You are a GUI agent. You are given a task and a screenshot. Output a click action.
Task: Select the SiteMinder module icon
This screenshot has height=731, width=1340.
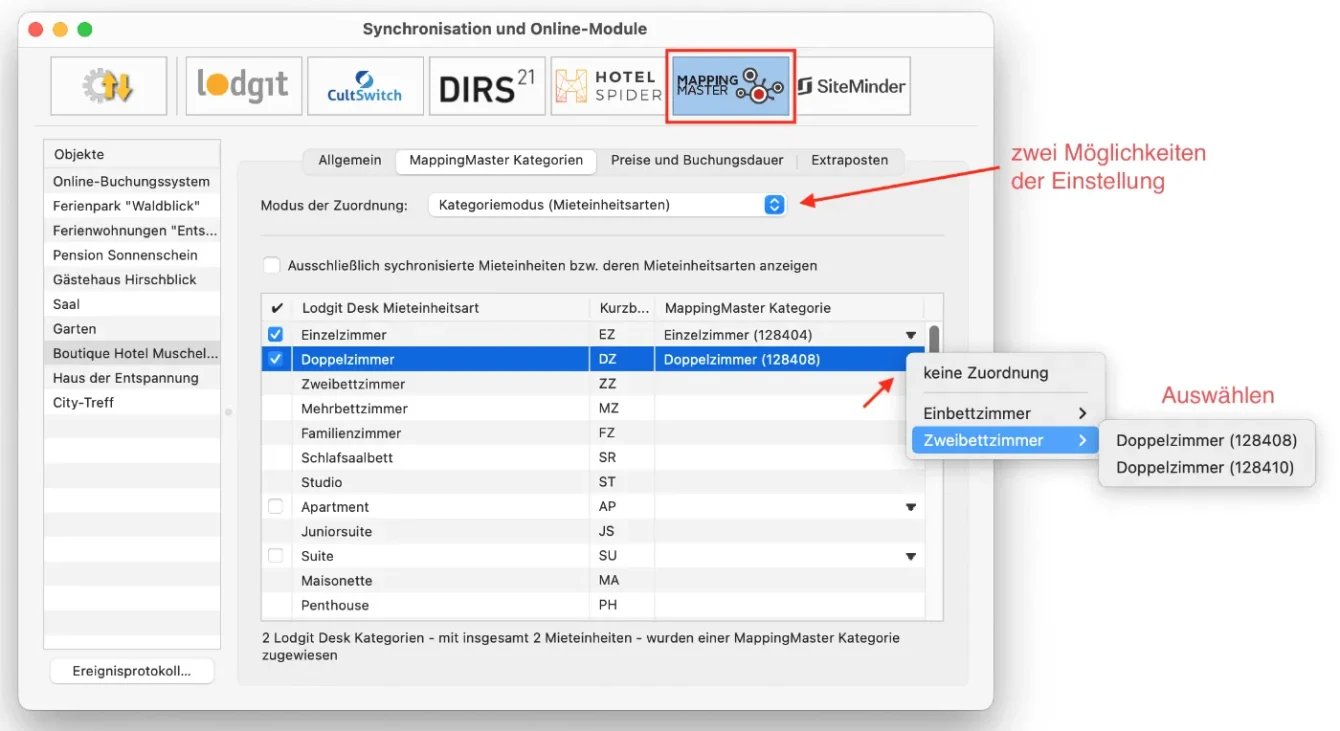pyautogui.click(x=852, y=86)
